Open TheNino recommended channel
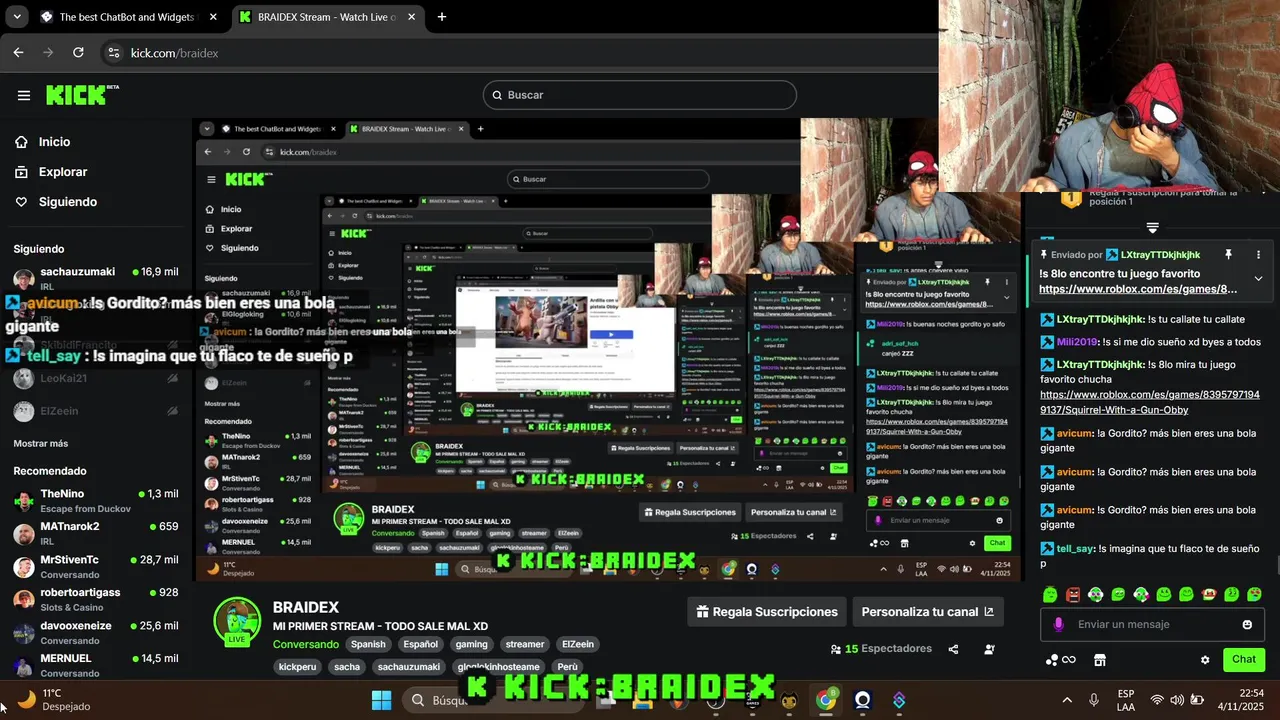 tap(95, 501)
